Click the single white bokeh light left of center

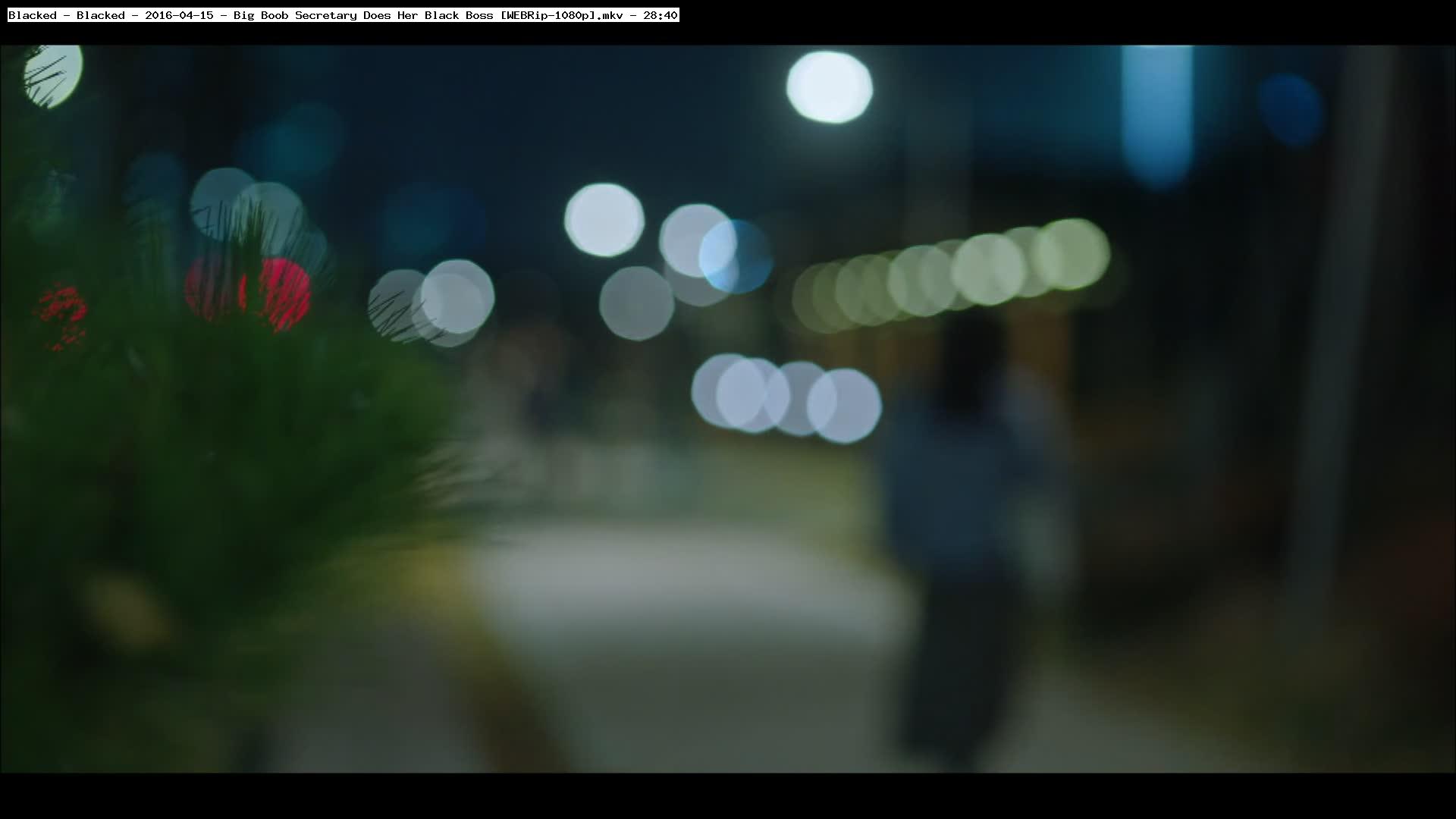pos(604,220)
